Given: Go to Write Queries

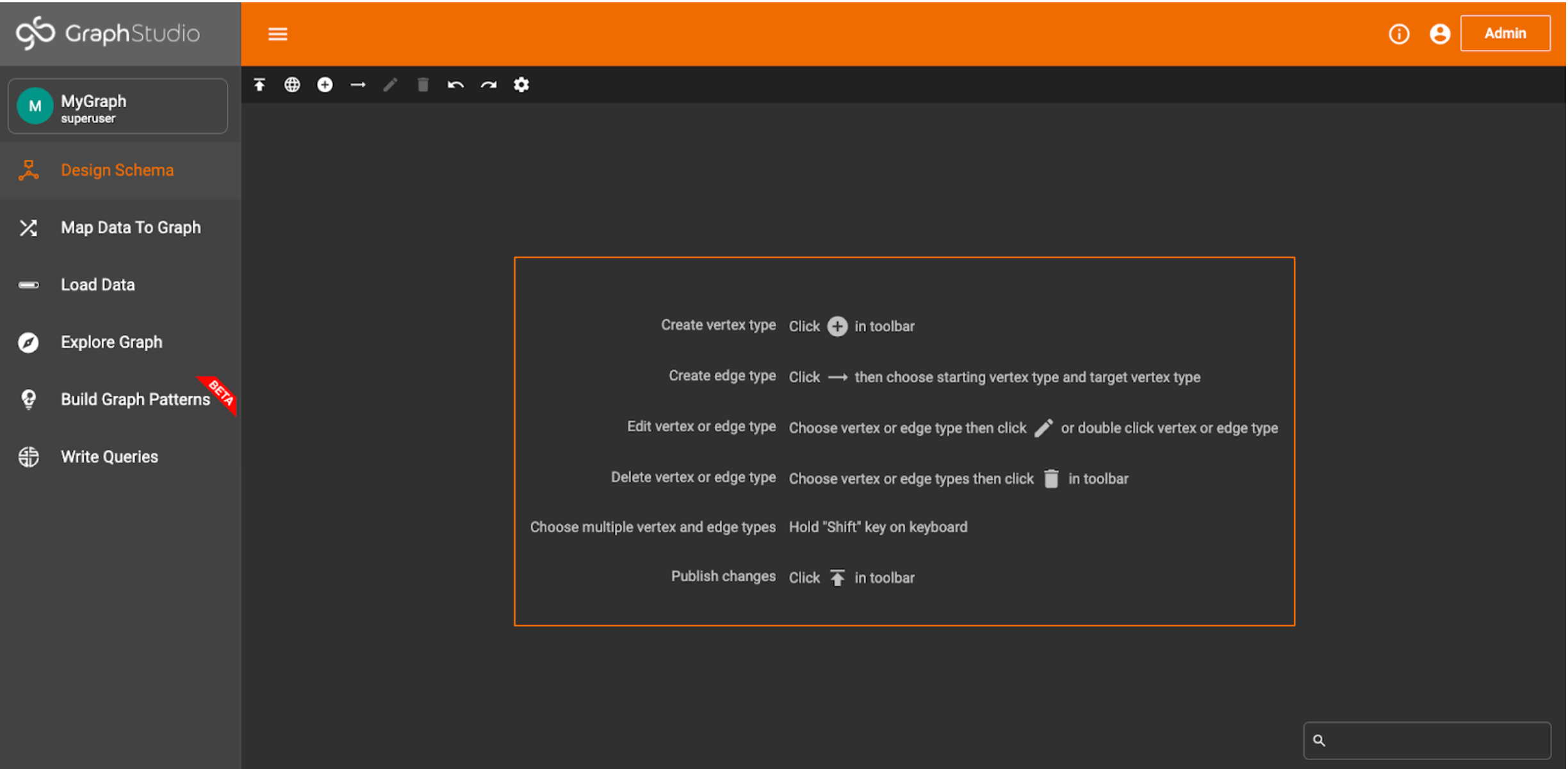Looking at the screenshot, I should coord(110,457).
